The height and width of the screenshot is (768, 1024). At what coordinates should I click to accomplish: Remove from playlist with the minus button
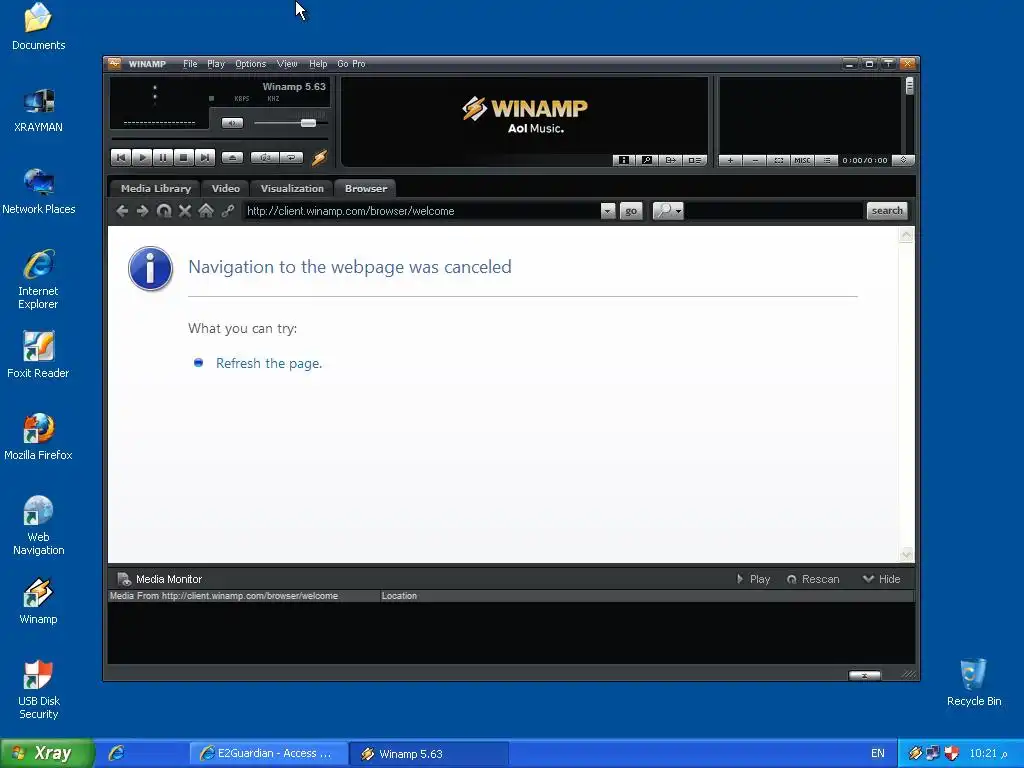[x=754, y=160]
